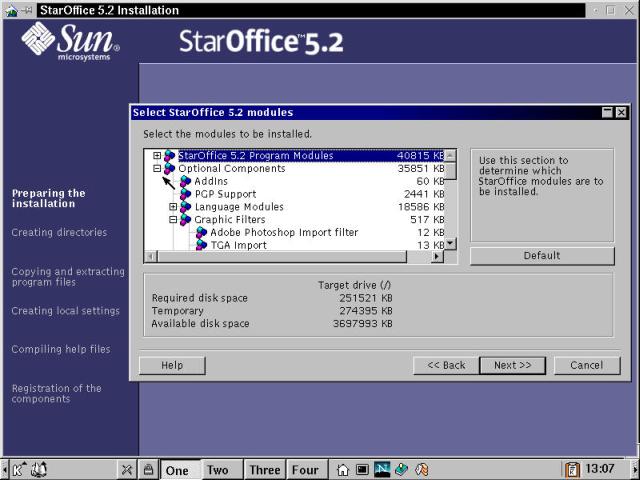The height and width of the screenshot is (480, 640).
Task: Toggle the TGA Import module icon
Action: click(x=201, y=245)
